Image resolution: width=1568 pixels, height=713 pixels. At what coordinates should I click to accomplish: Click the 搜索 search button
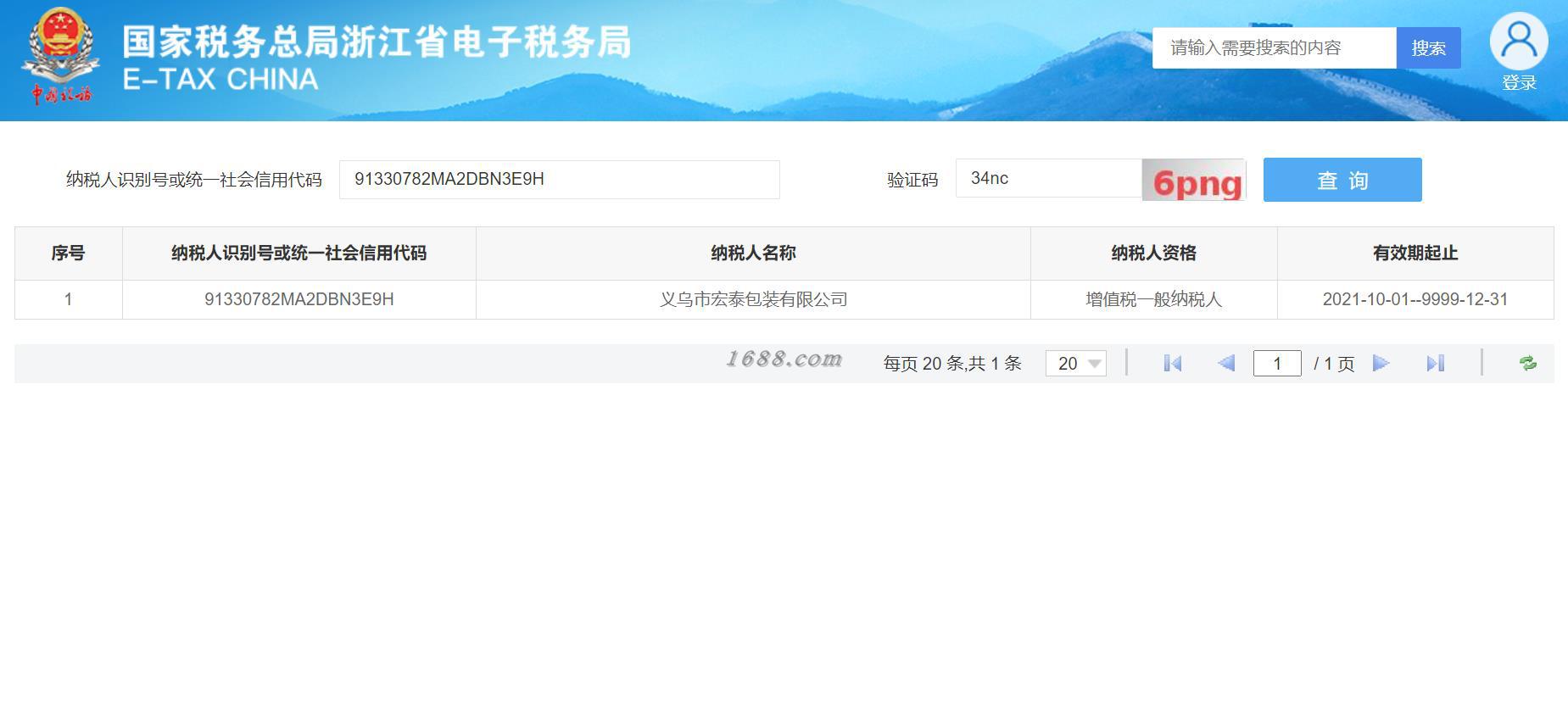pos(1429,47)
